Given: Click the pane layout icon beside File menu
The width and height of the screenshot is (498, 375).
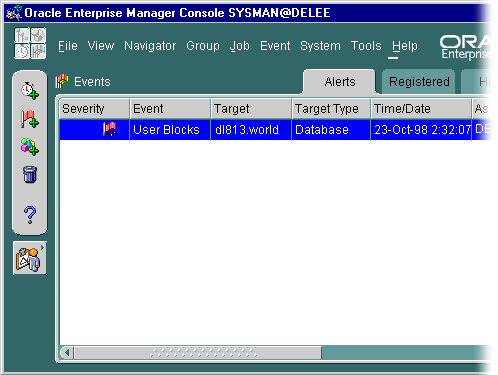Looking at the screenshot, I should pyautogui.click(x=30, y=43).
